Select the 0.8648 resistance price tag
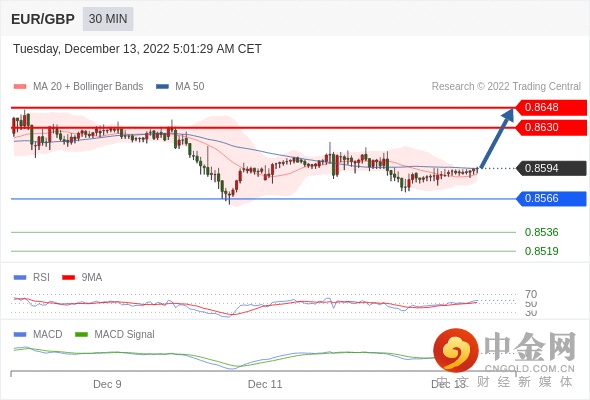This screenshot has width=590, height=400. (551, 108)
